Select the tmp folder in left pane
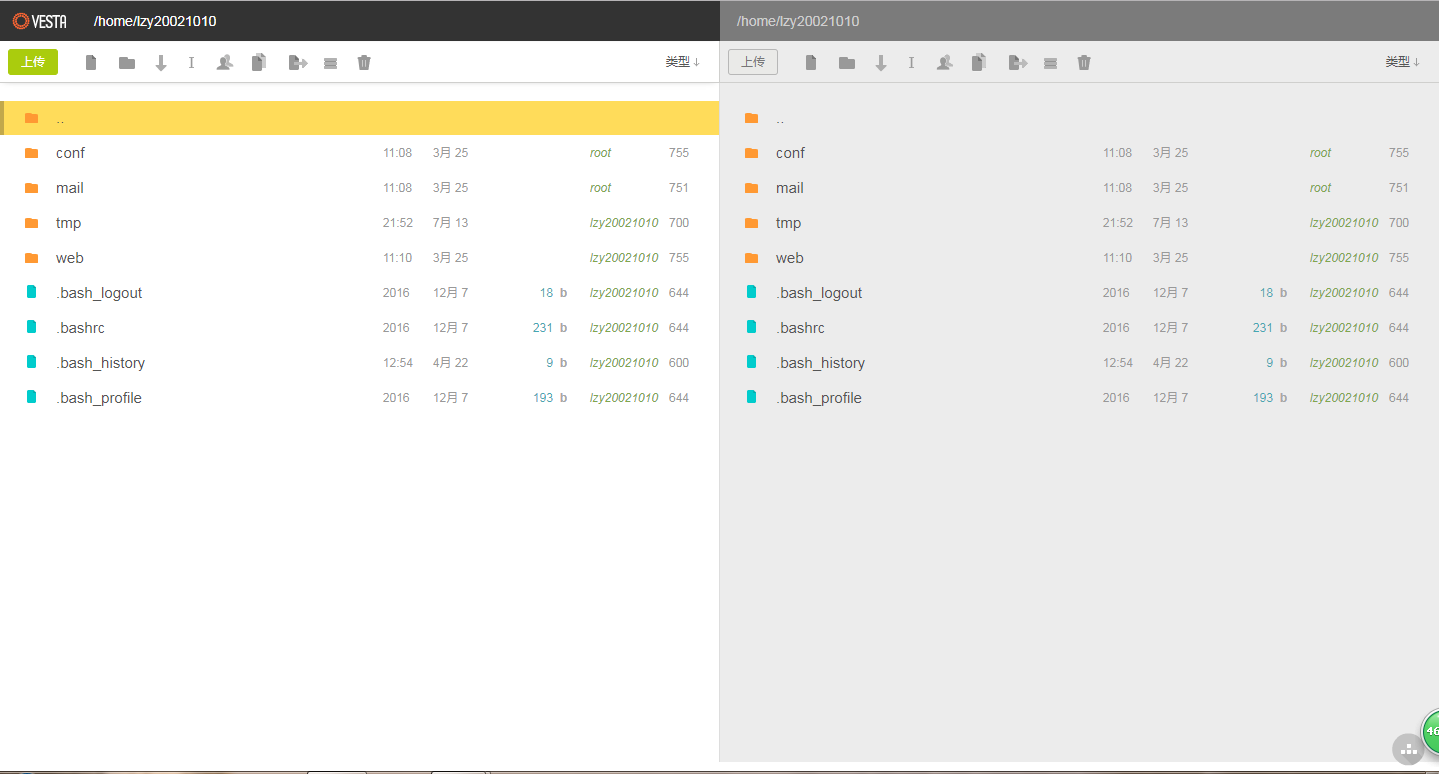1439x774 pixels. click(360, 223)
